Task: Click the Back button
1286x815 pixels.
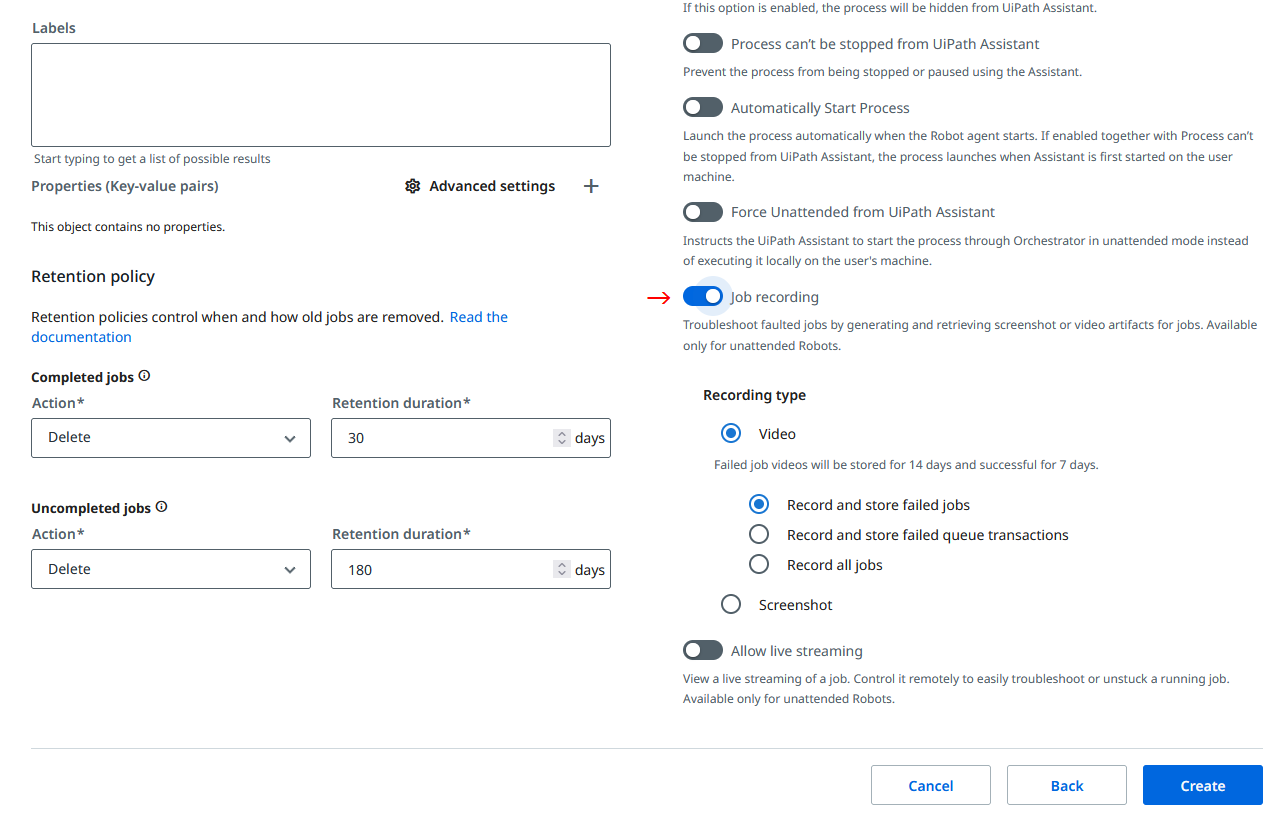Action: point(1066,785)
